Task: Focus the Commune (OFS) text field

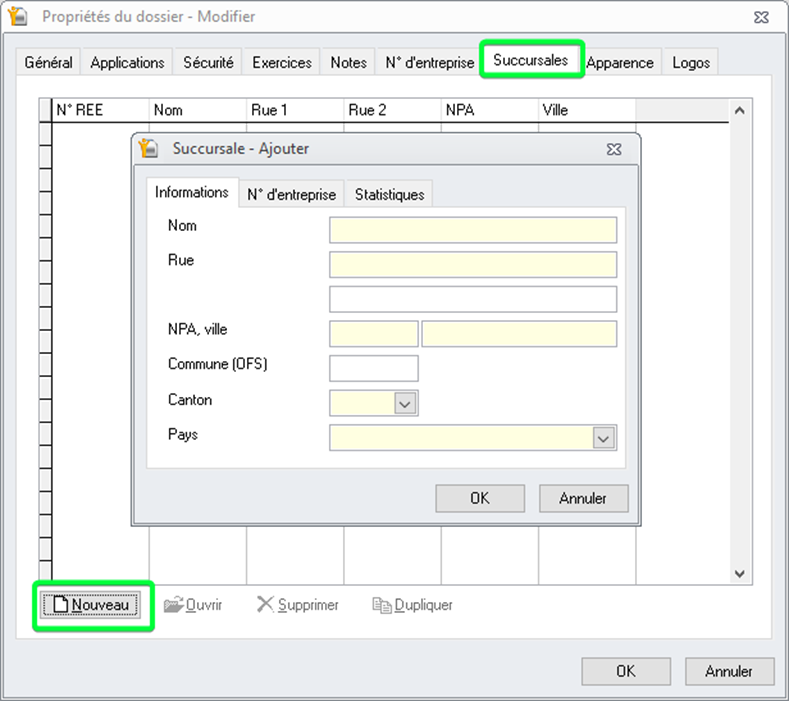Action: [x=373, y=368]
